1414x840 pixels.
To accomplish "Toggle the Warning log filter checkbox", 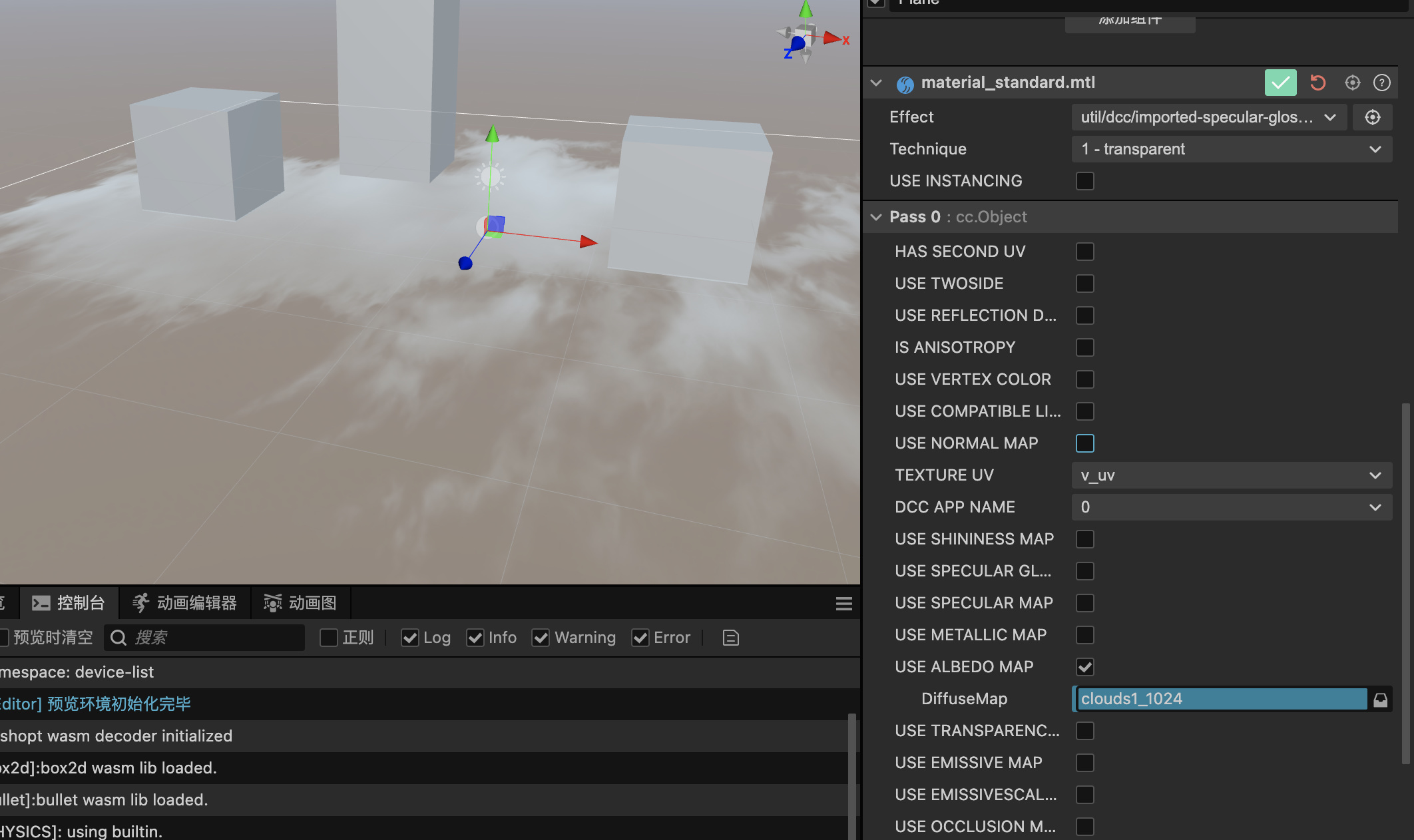I will point(541,638).
